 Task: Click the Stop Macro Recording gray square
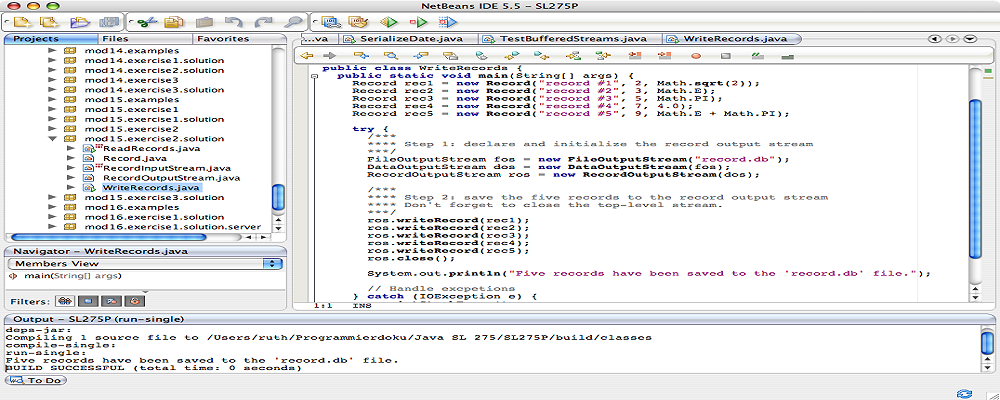(726, 56)
